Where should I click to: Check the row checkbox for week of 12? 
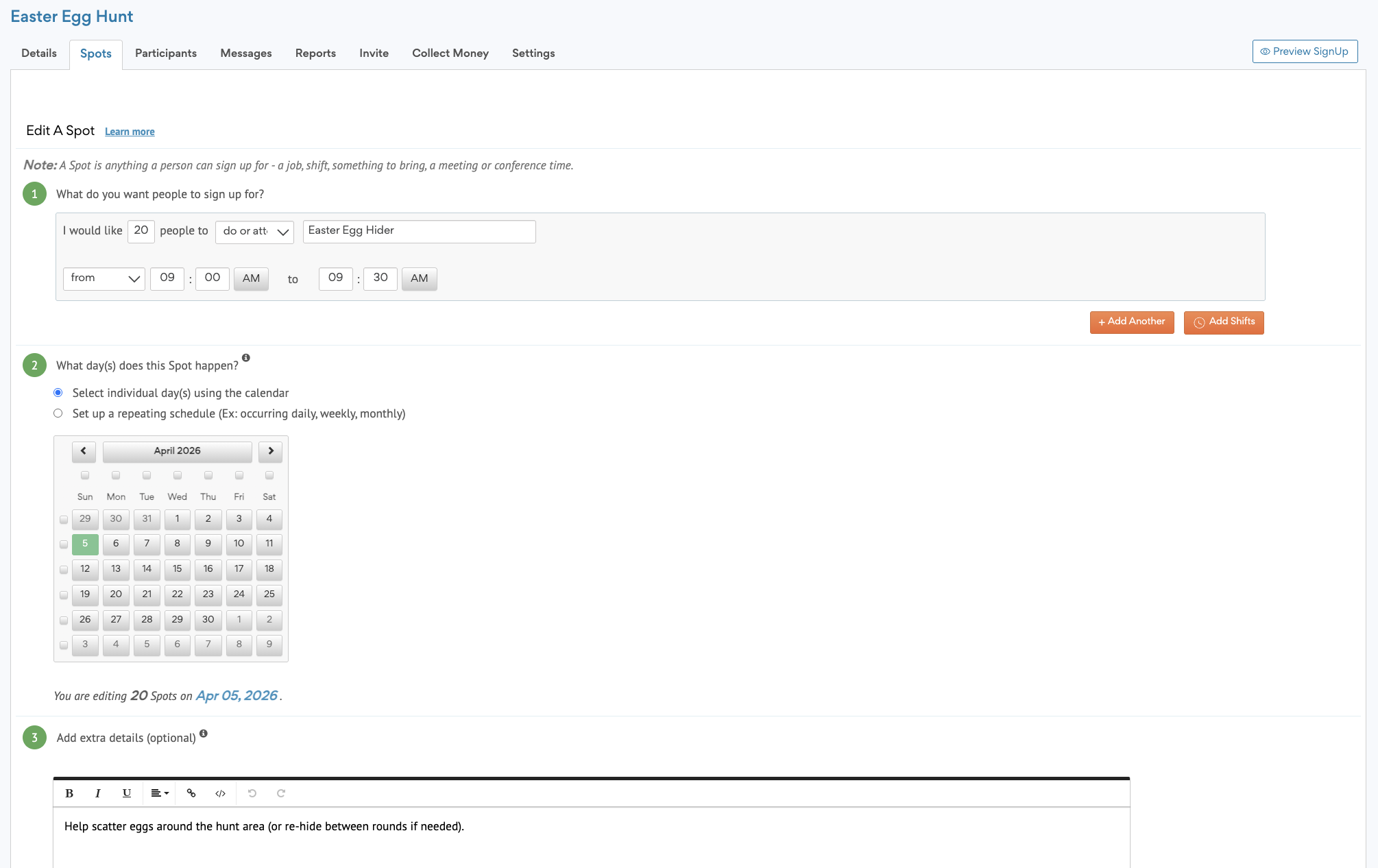tap(64, 570)
